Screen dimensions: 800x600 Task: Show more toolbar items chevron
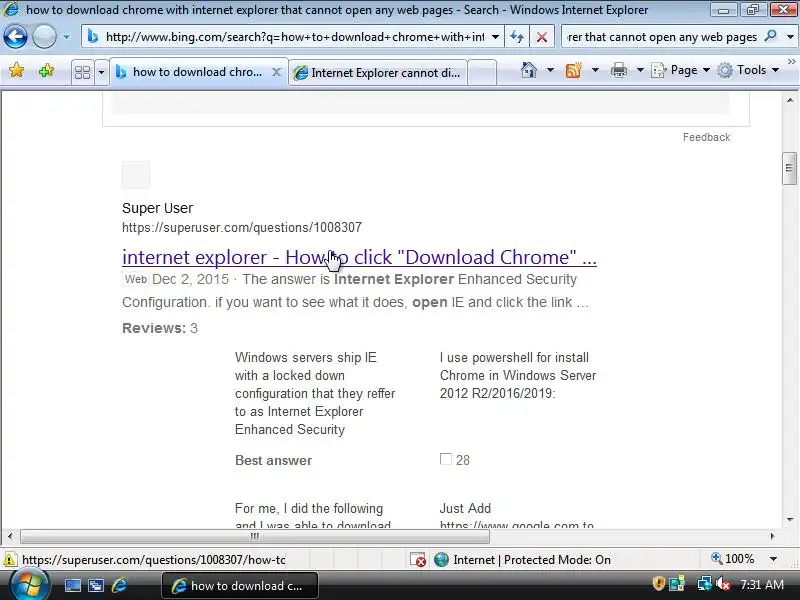(x=792, y=62)
